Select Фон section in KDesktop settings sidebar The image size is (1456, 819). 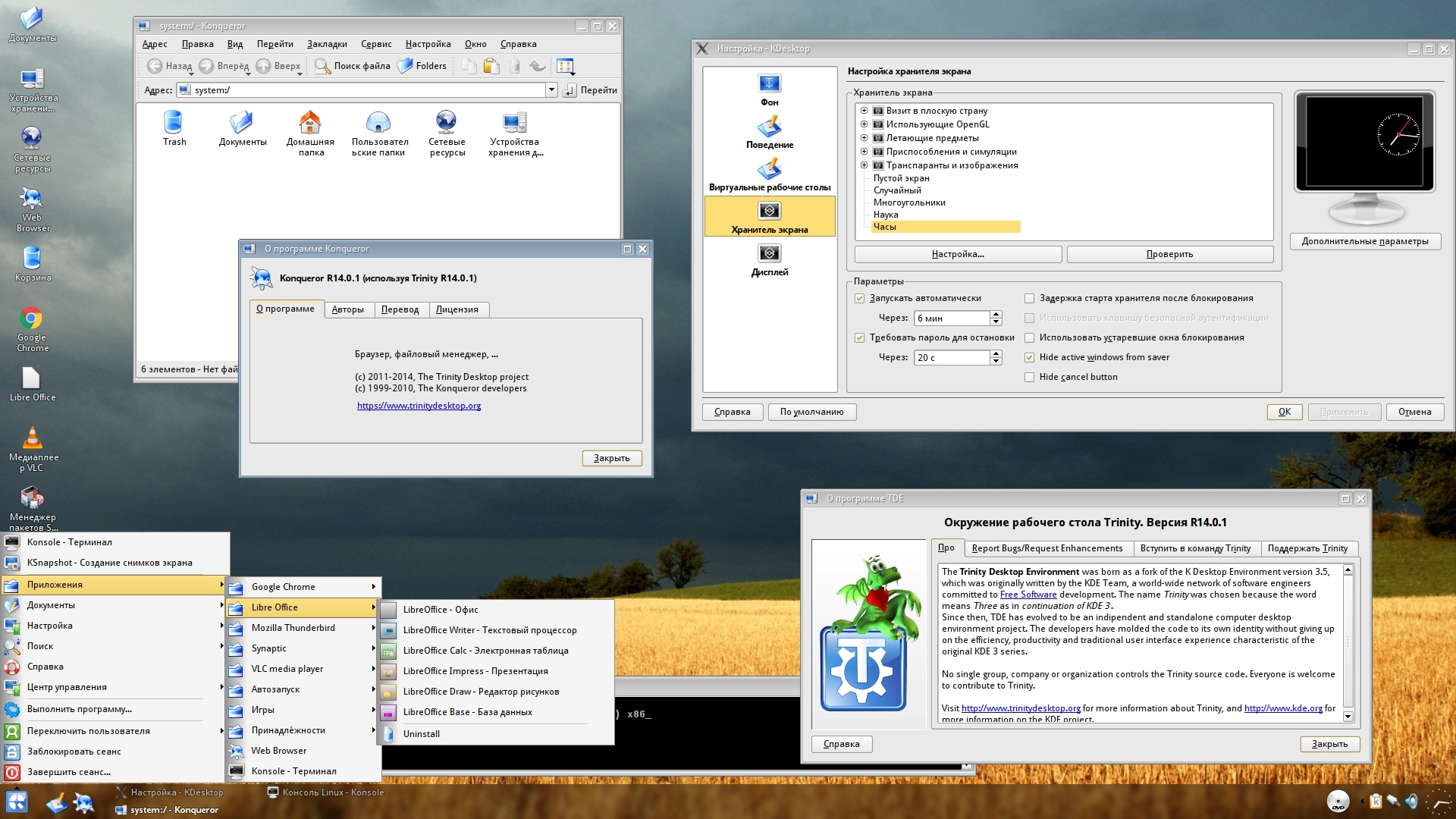click(769, 90)
